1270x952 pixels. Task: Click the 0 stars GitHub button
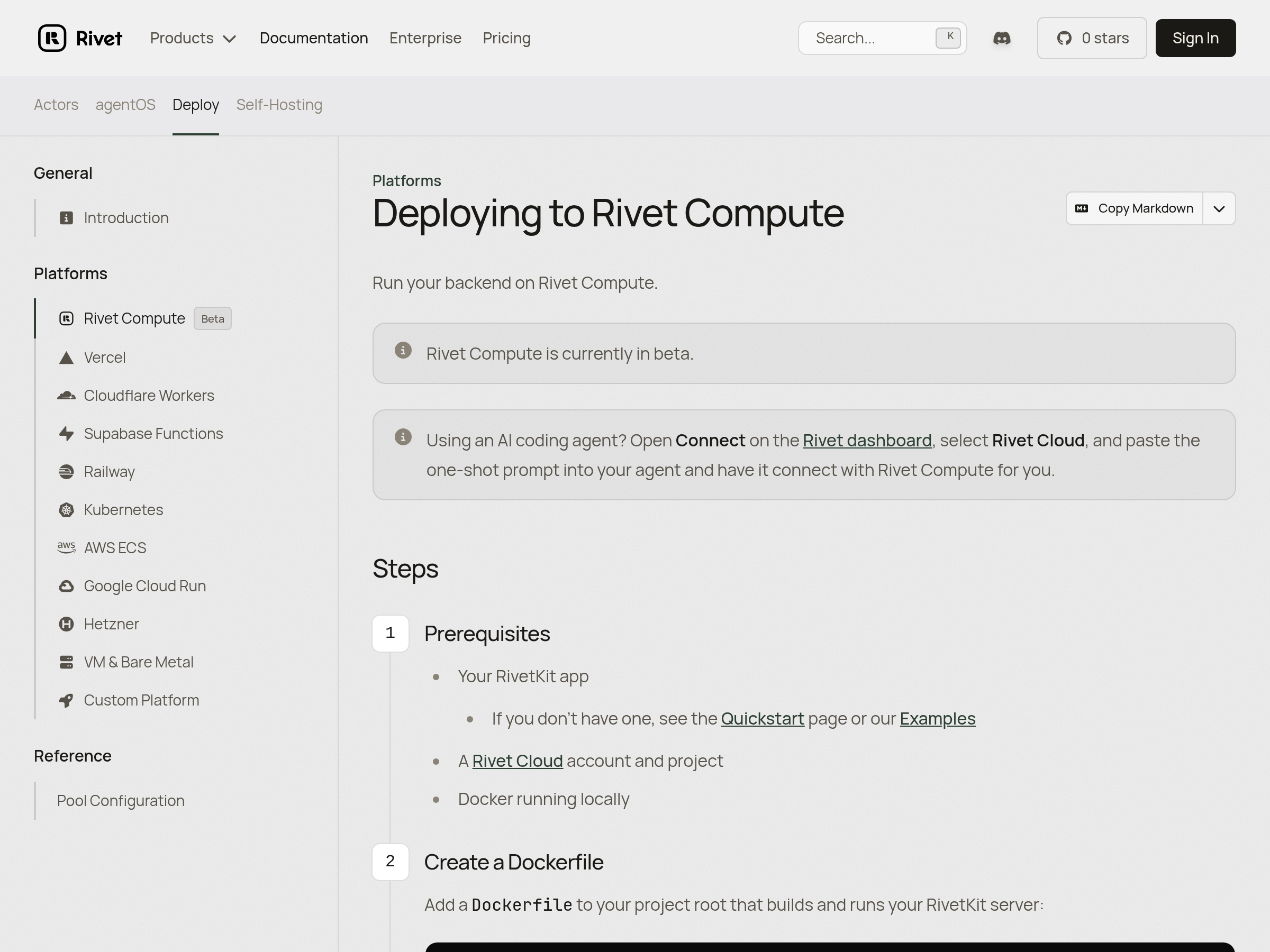[x=1092, y=38]
